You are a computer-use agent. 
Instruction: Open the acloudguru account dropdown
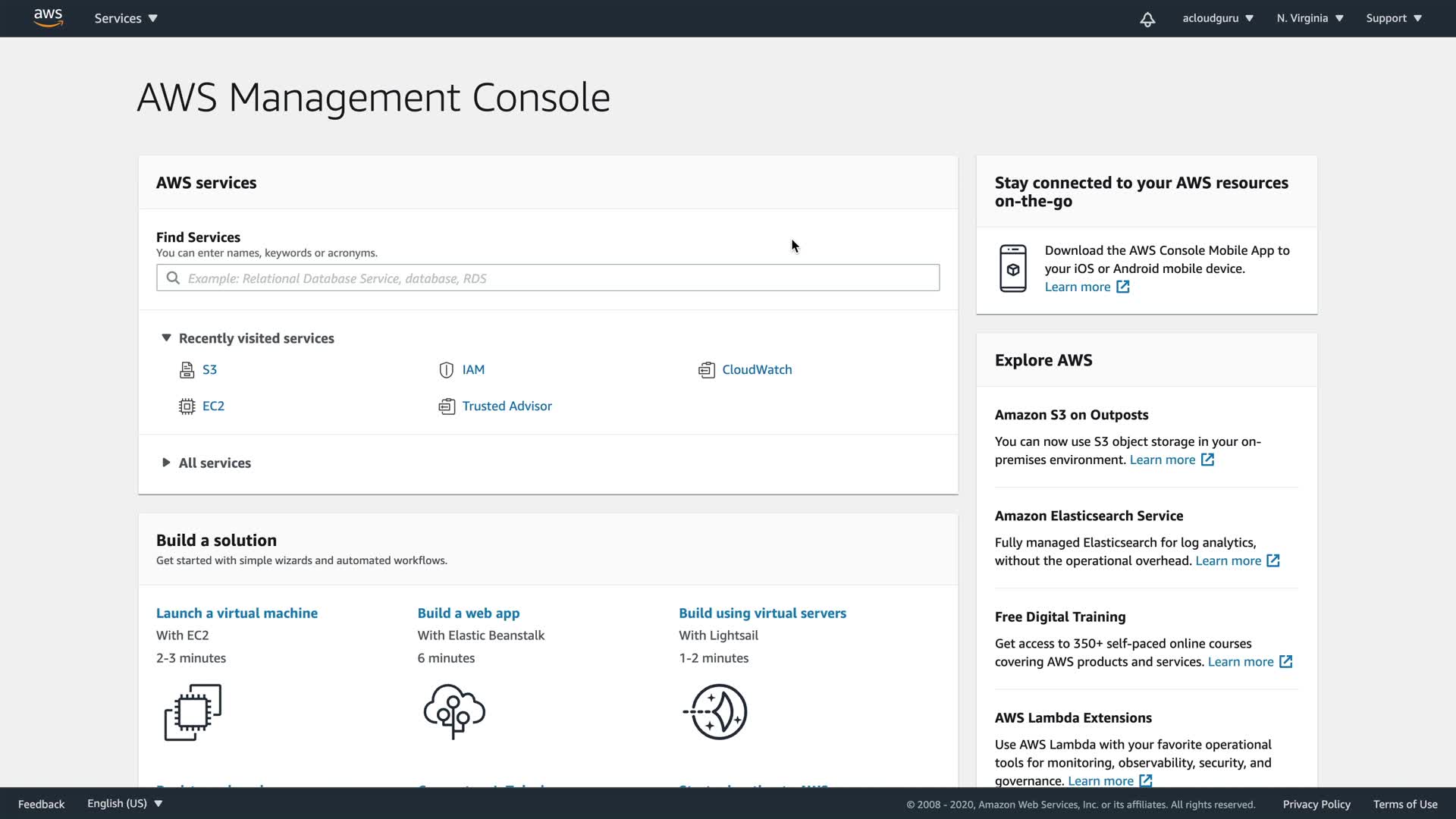[x=1217, y=18]
